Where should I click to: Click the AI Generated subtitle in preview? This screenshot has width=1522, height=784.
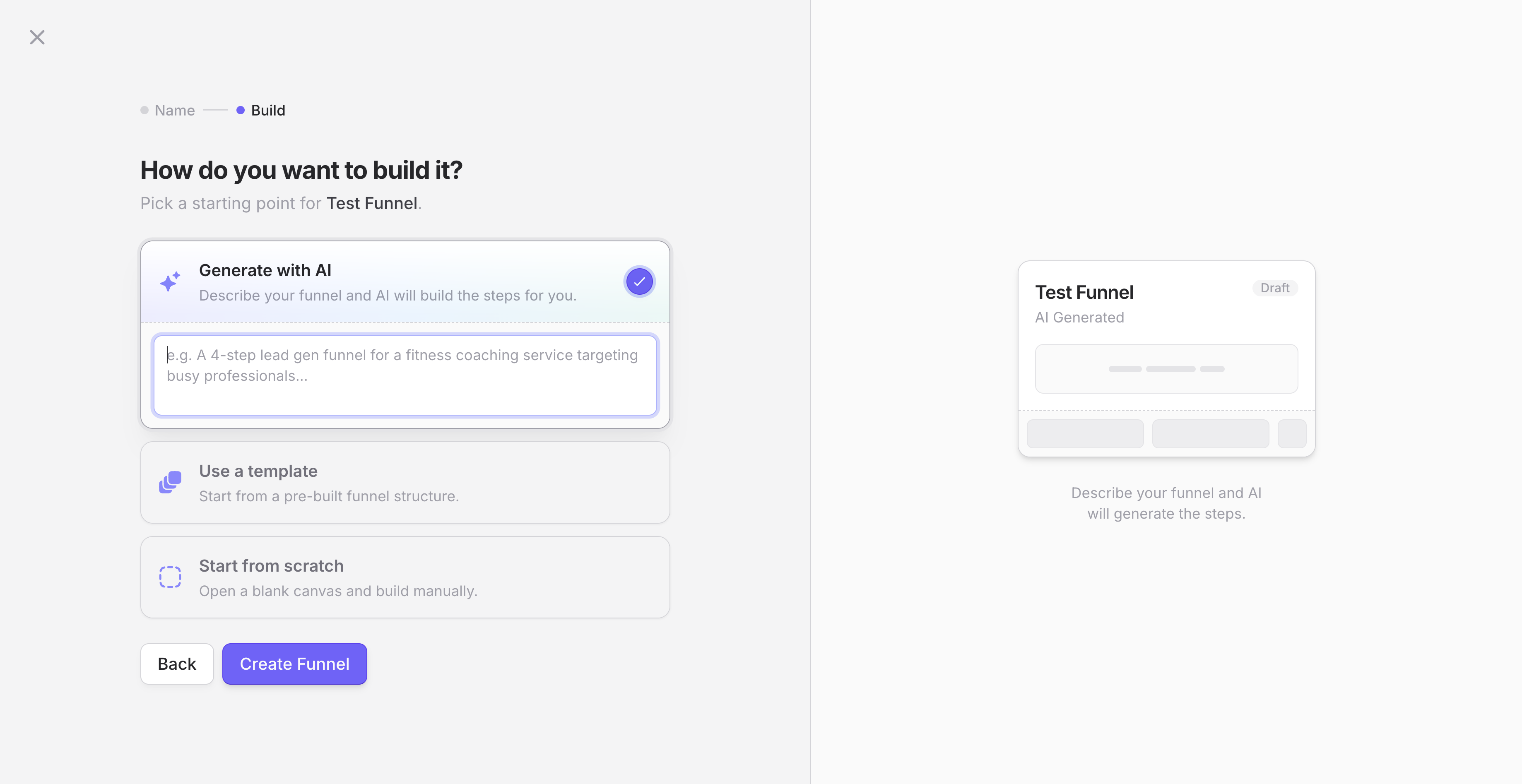tap(1079, 317)
